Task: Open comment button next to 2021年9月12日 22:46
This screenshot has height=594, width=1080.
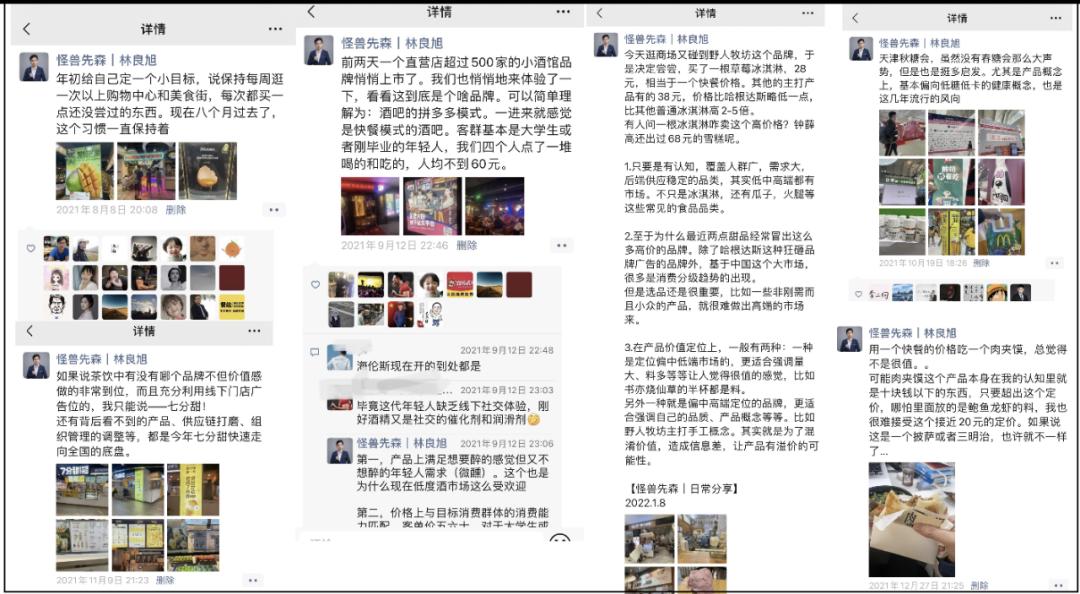Action: tap(562, 245)
